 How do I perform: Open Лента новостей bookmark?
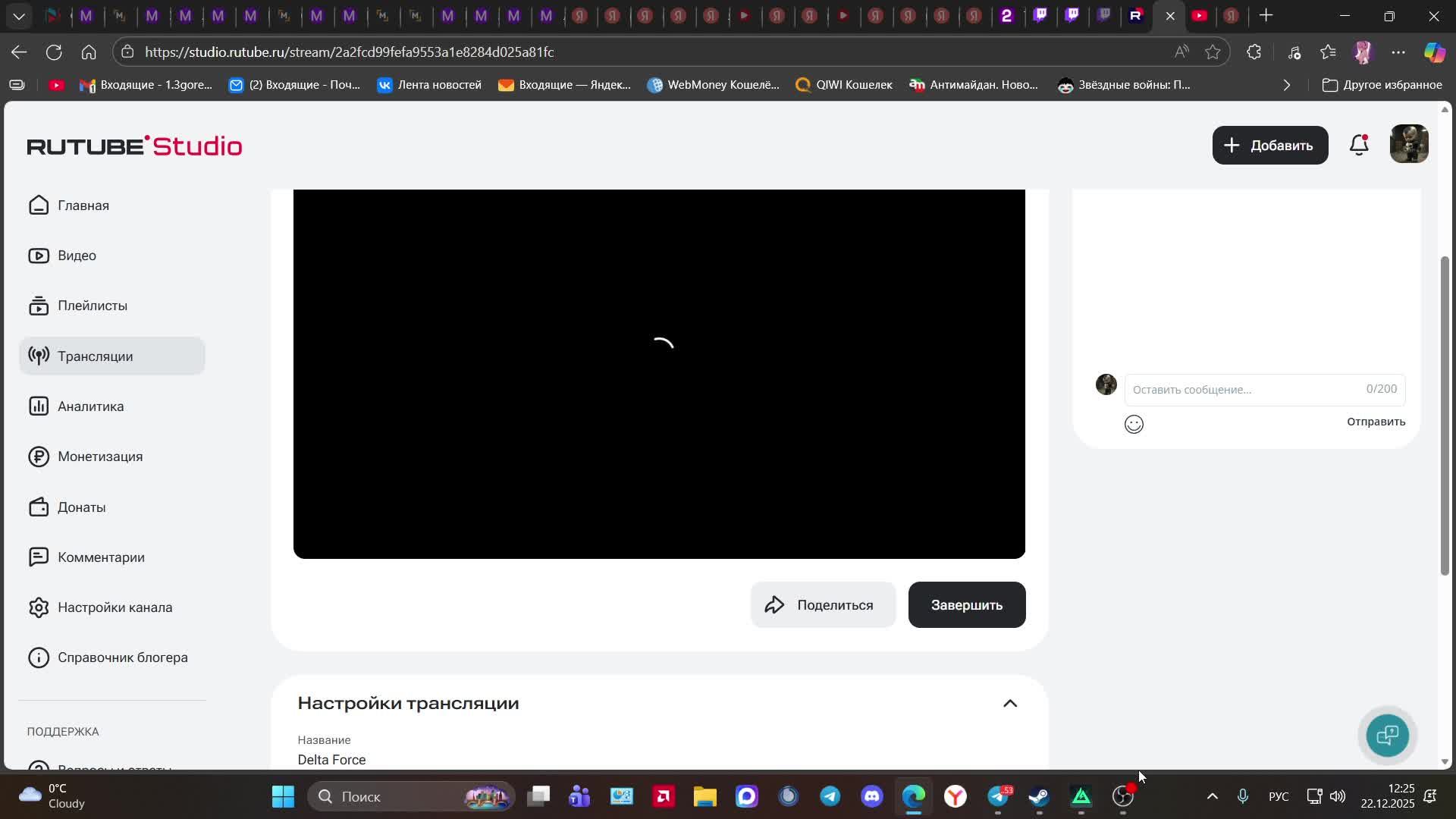[x=429, y=85]
